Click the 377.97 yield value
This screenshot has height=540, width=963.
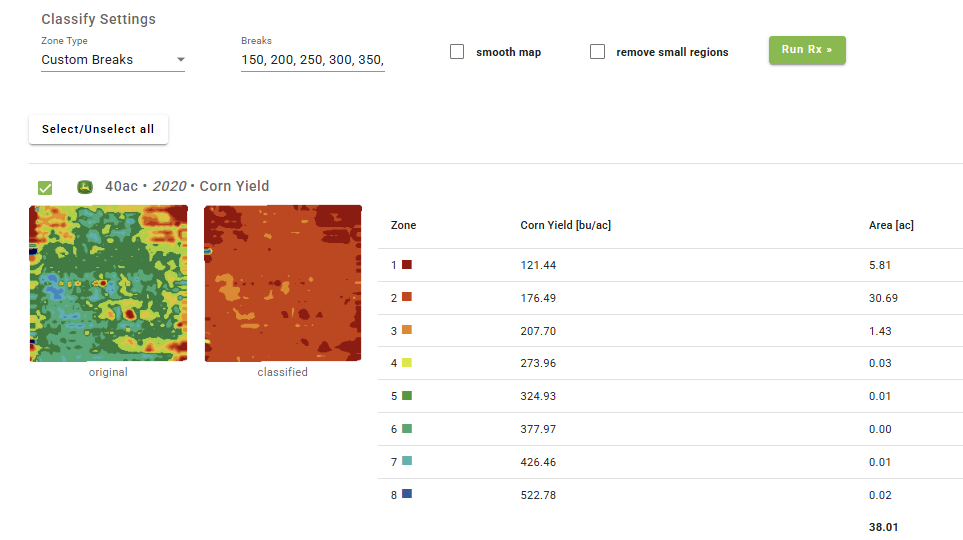[x=538, y=429]
